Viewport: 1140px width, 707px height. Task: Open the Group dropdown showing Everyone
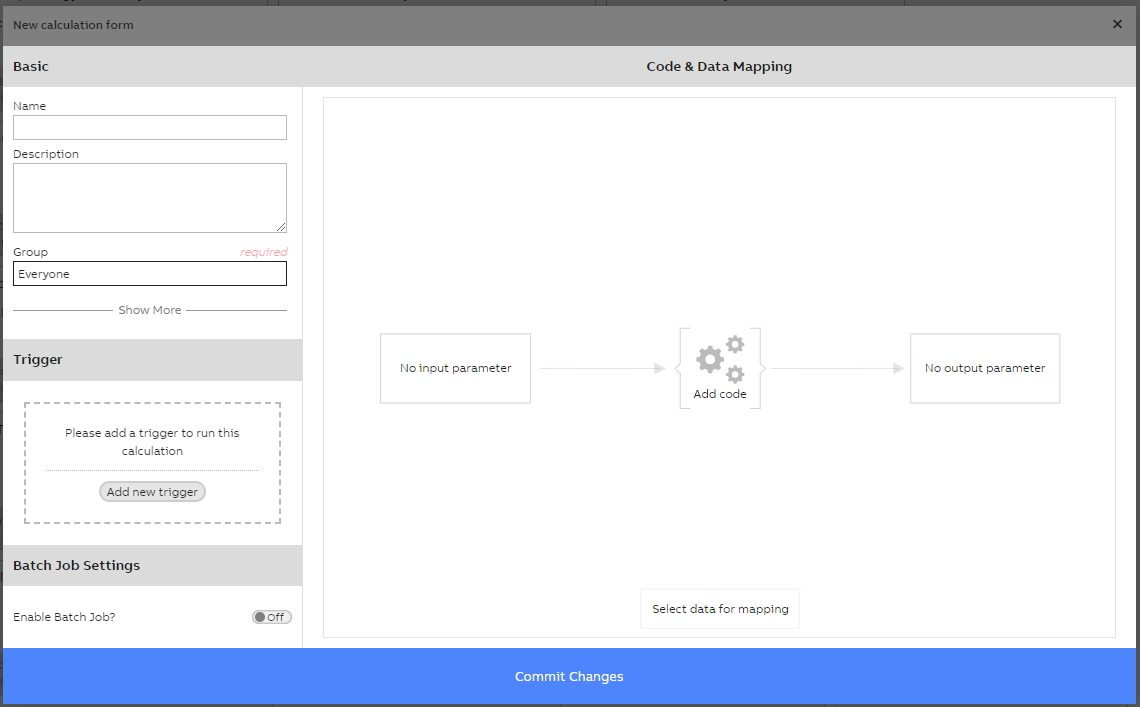click(x=149, y=273)
